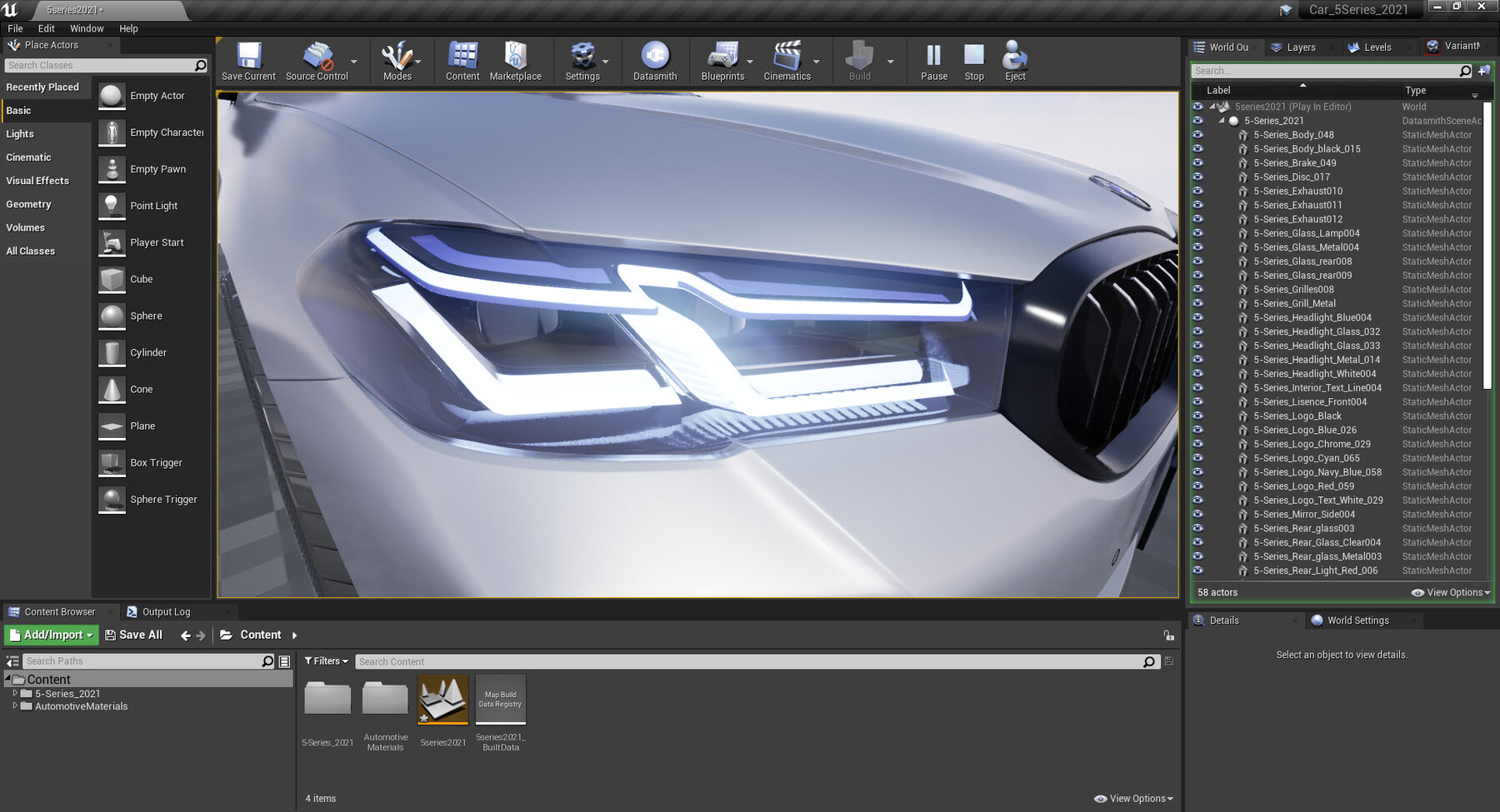Select the Sphere Trigger icon
1500x812 pixels.
(112, 499)
